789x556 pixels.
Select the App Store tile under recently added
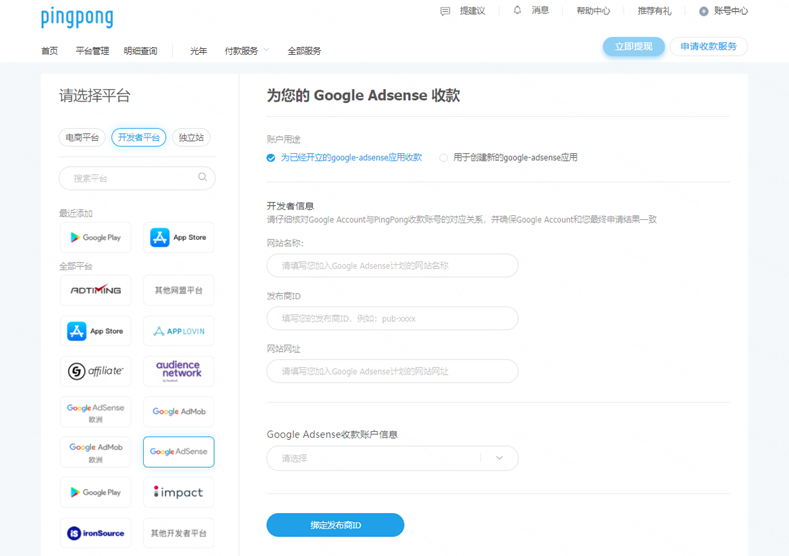(x=179, y=237)
